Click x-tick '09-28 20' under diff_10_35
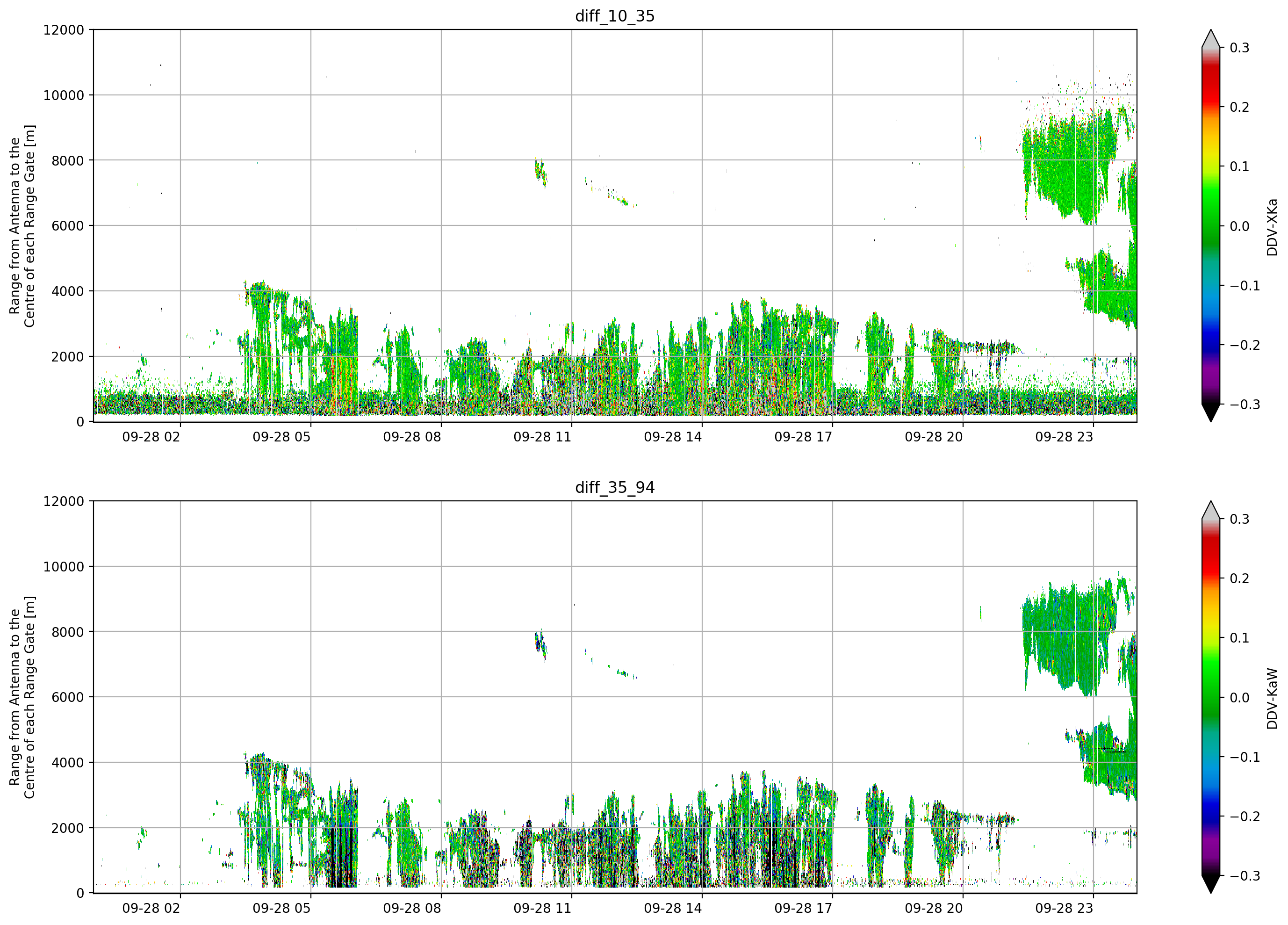This screenshot has height=925, width=1288. pyautogui.click(x=934, y=437)
